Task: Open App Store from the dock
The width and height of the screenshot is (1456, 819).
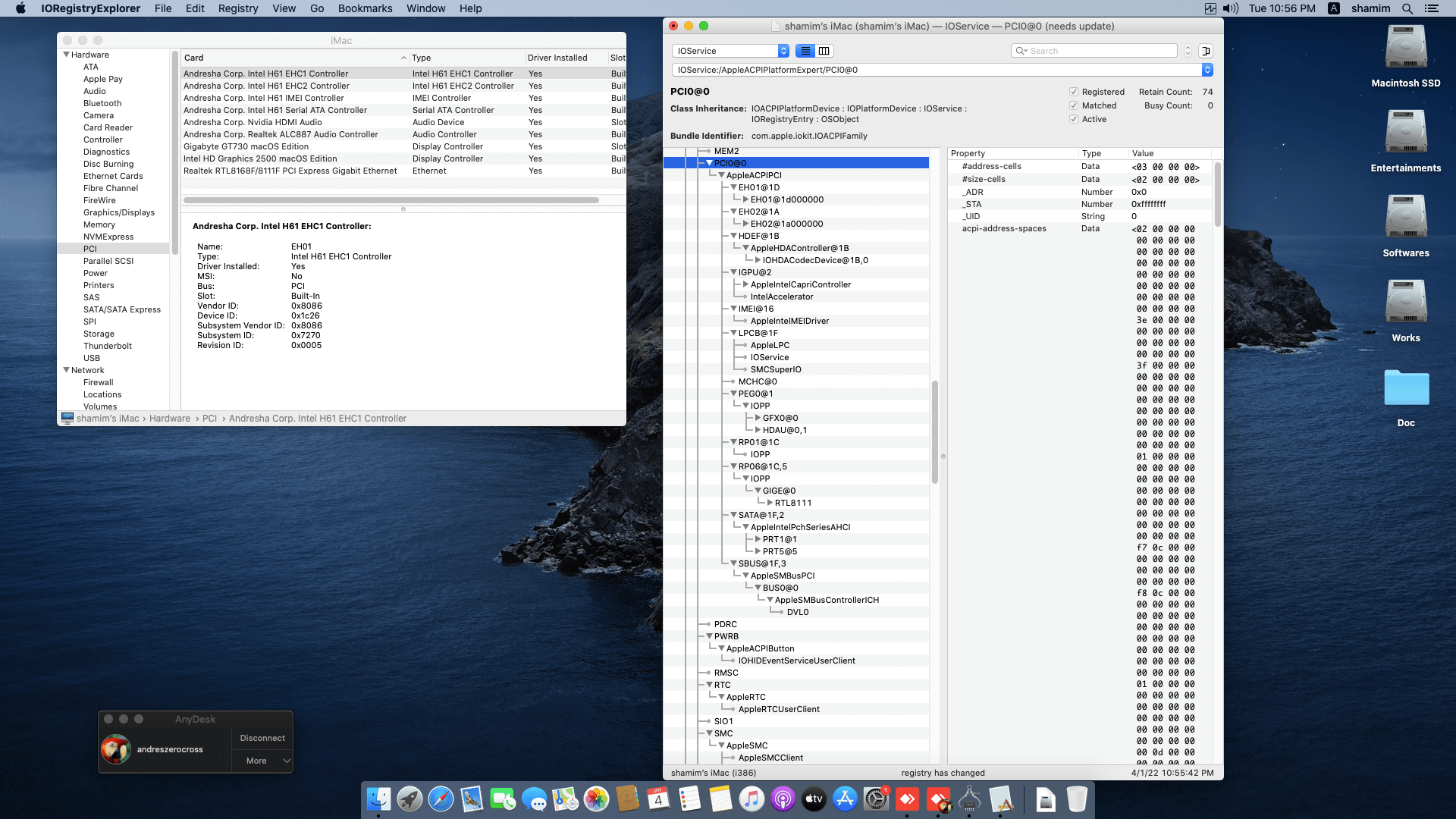Action: (x=845, y=799)
